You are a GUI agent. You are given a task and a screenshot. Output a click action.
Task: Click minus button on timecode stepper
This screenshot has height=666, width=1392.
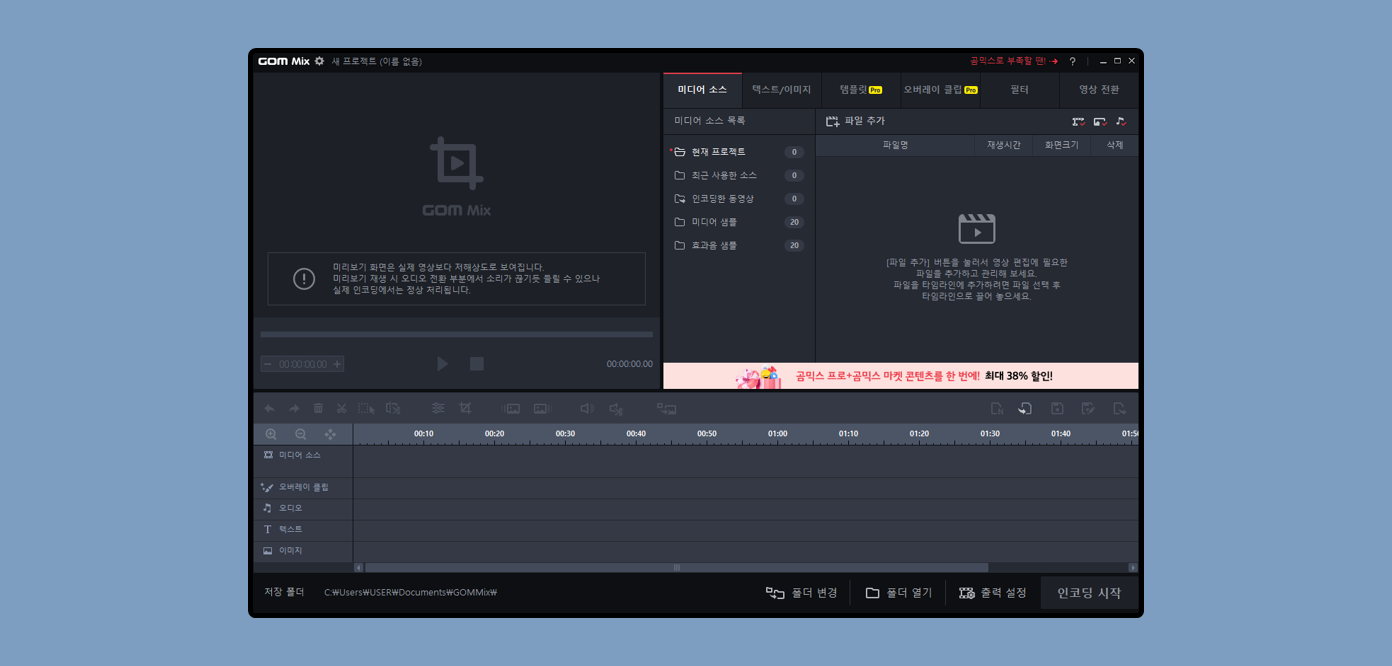click(267, 364)
